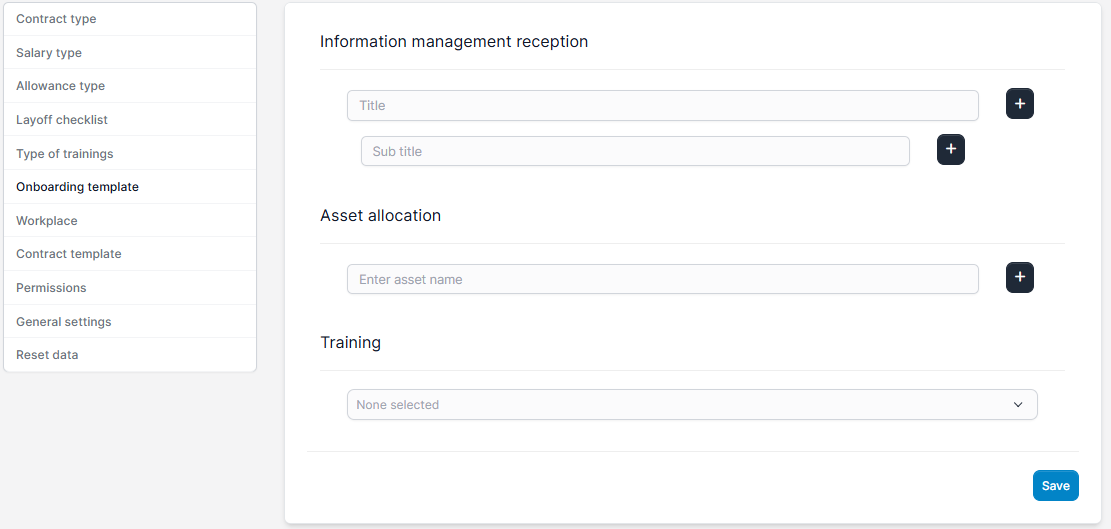
Task: Open Contract type settings menu
Action: [56, 19]
